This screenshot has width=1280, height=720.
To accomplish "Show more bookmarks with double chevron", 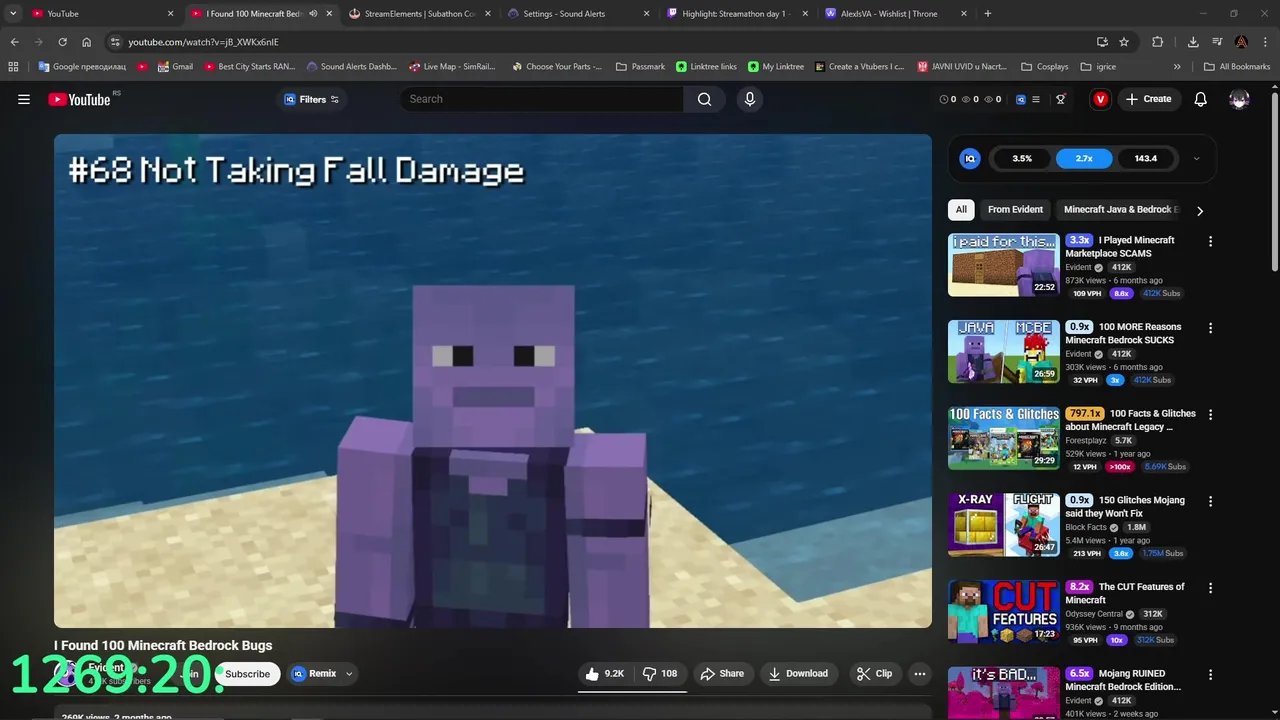I will tap(1177, 67).
